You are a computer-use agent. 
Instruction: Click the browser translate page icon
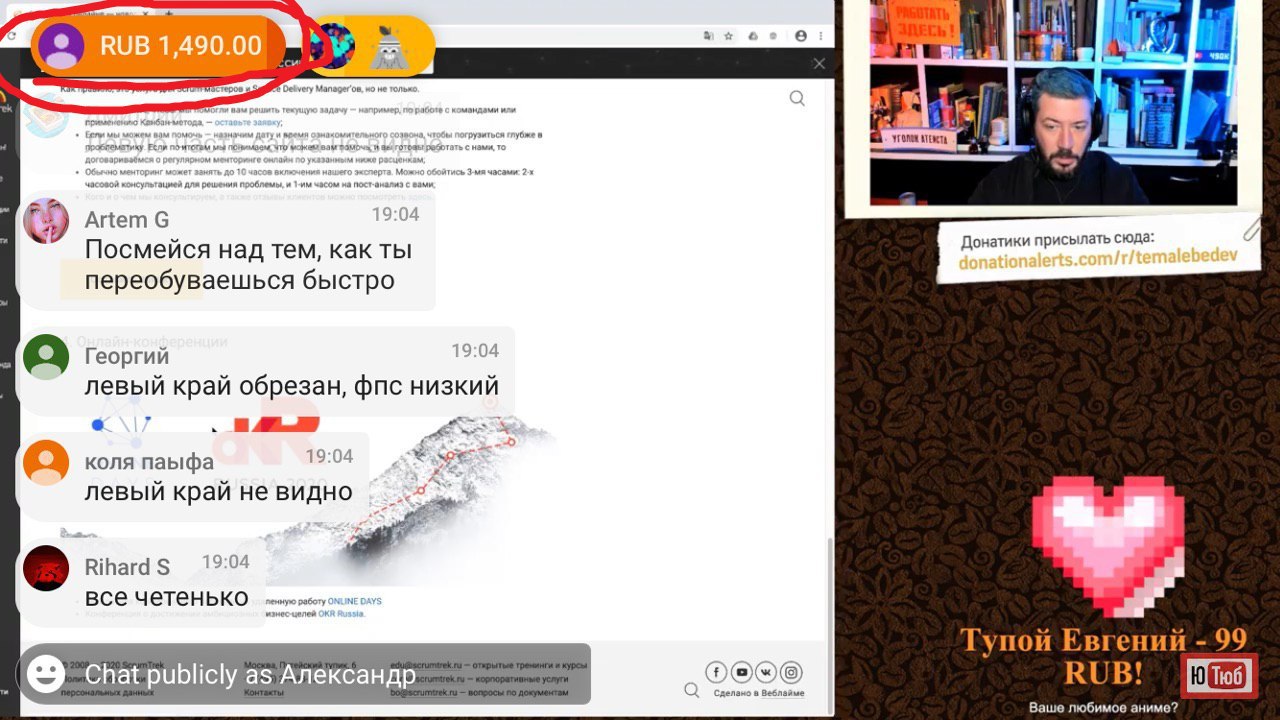click(708, 36)
